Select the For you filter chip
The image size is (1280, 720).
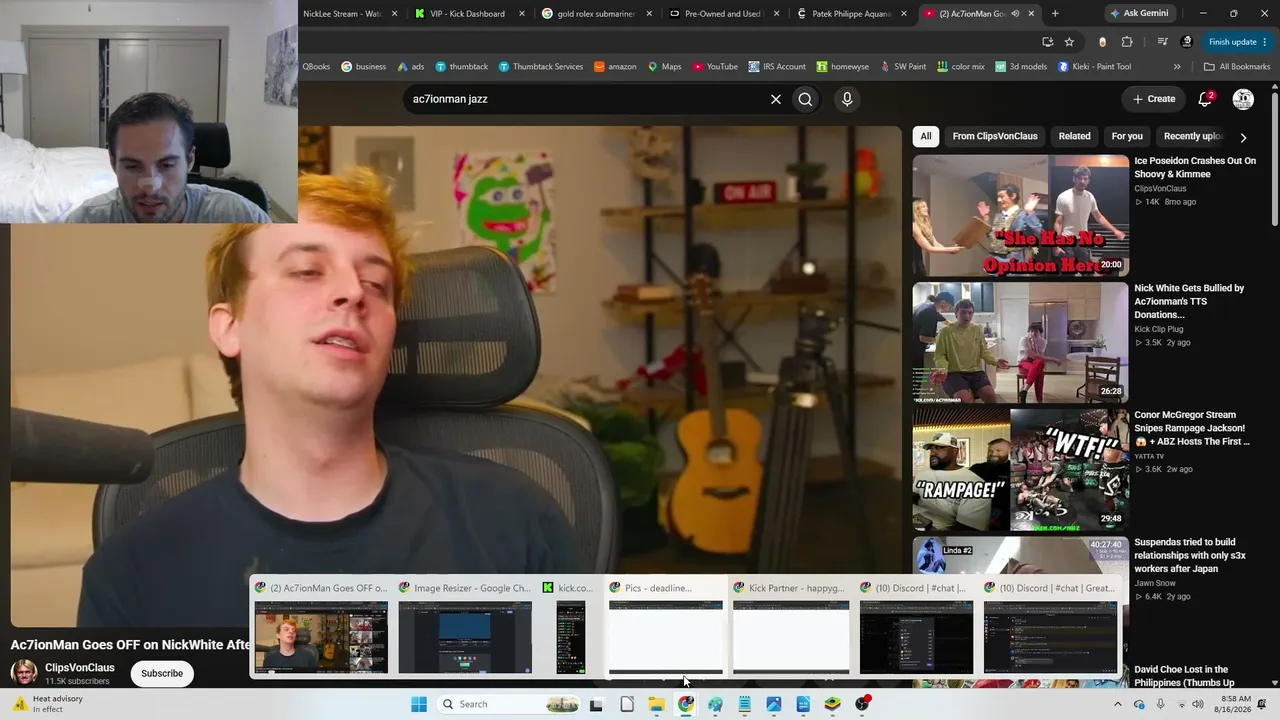[x=1127, y=136]
